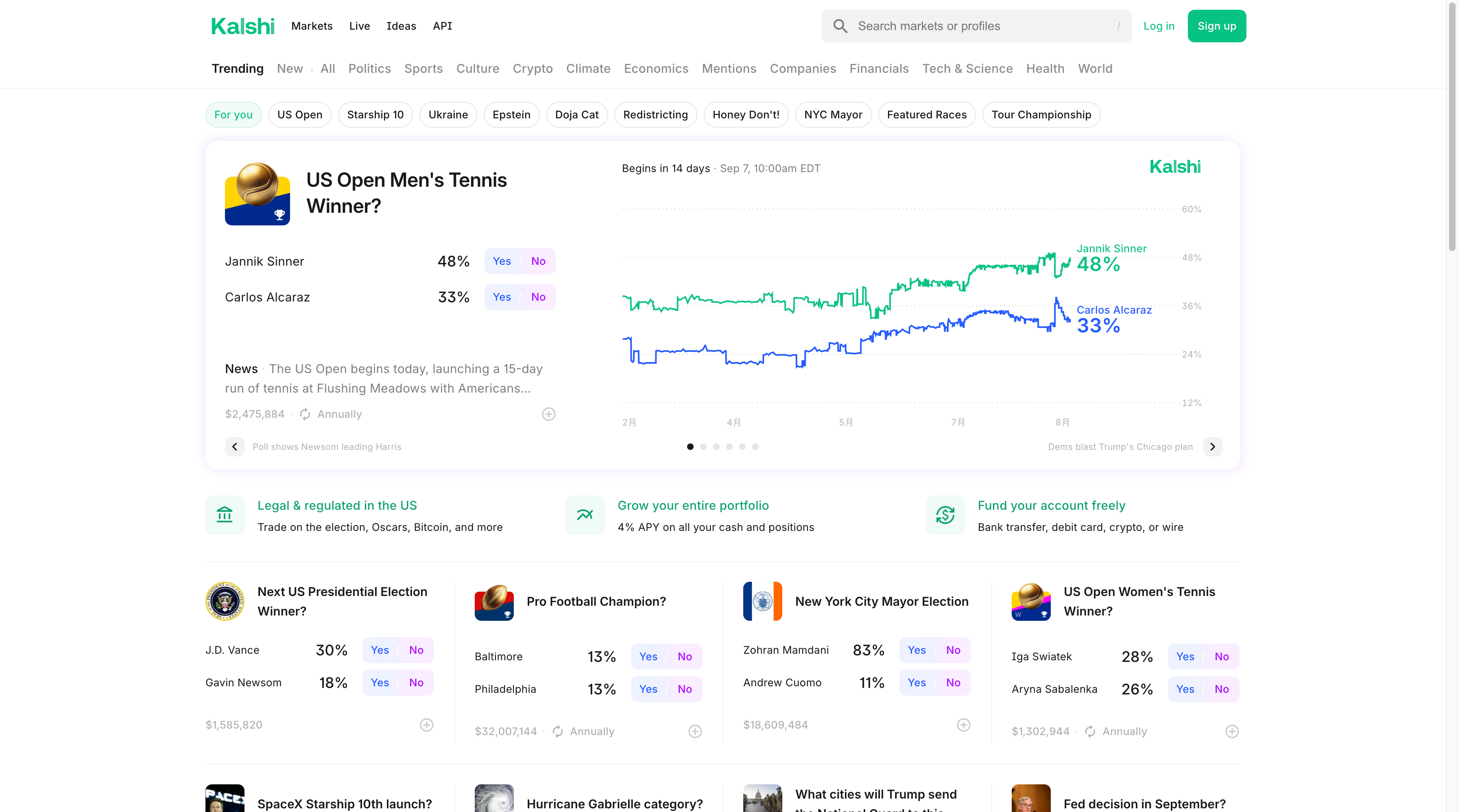Click the Sign up button

pyautogui.click(x=1216, y=26)
